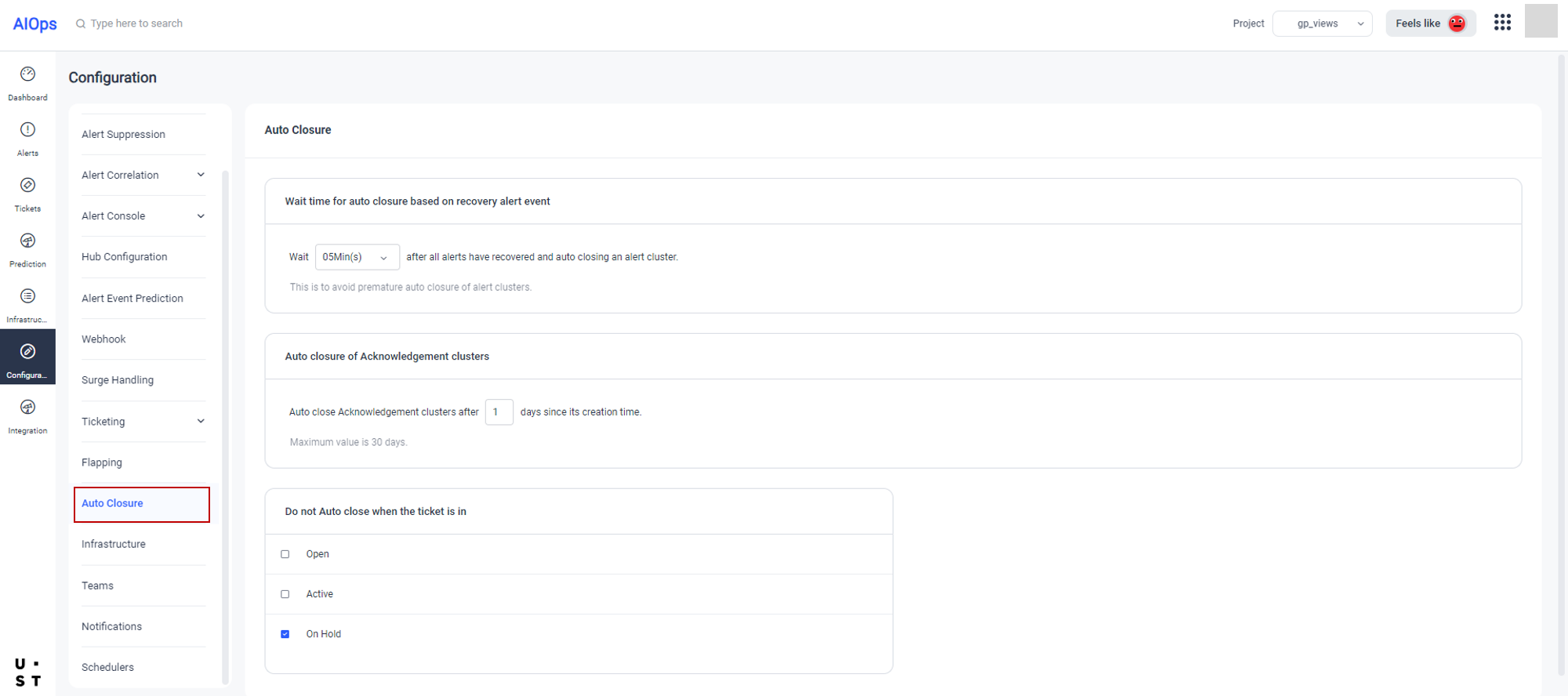Screen dimensions: 1568x696
Task: Open the apps grid launcher icon
Action: click(x=1502, y=23)
